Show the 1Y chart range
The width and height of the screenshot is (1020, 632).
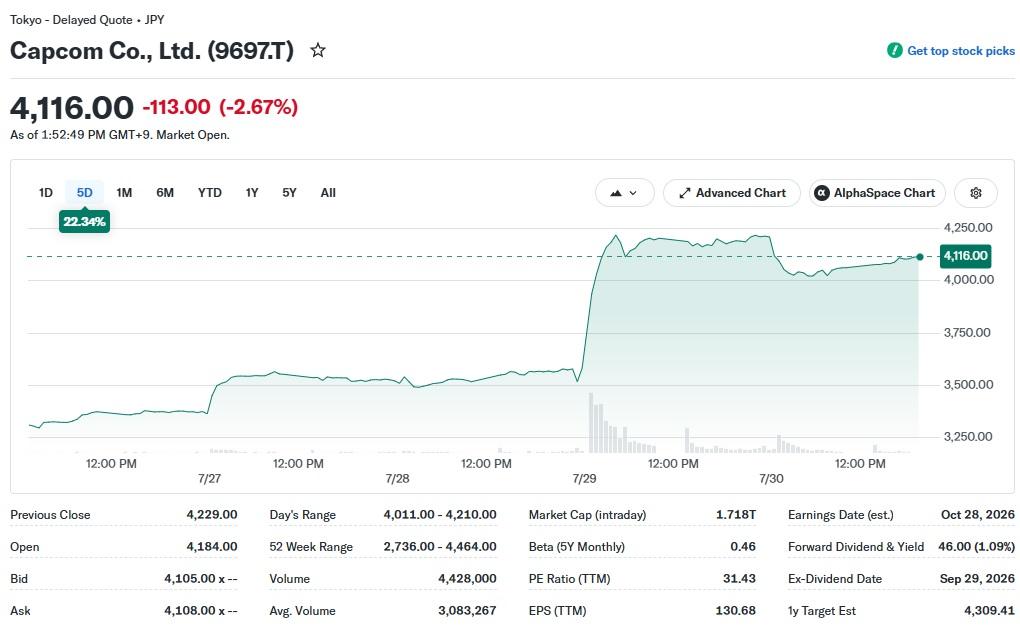coord(252,192)
